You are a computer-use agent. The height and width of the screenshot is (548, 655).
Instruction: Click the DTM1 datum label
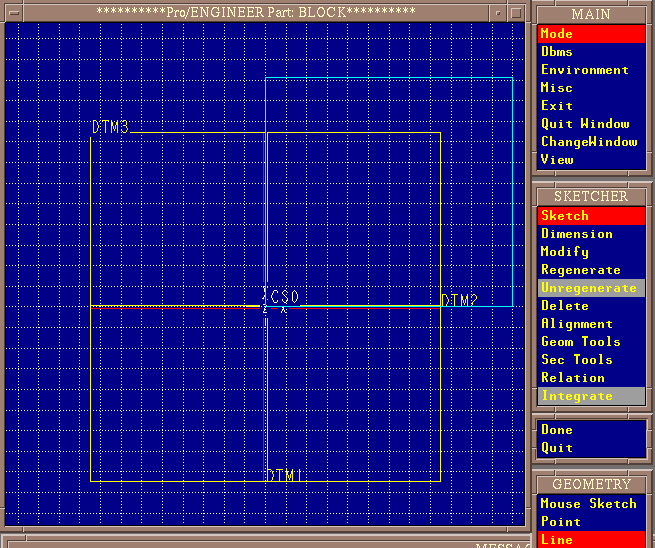284,475
